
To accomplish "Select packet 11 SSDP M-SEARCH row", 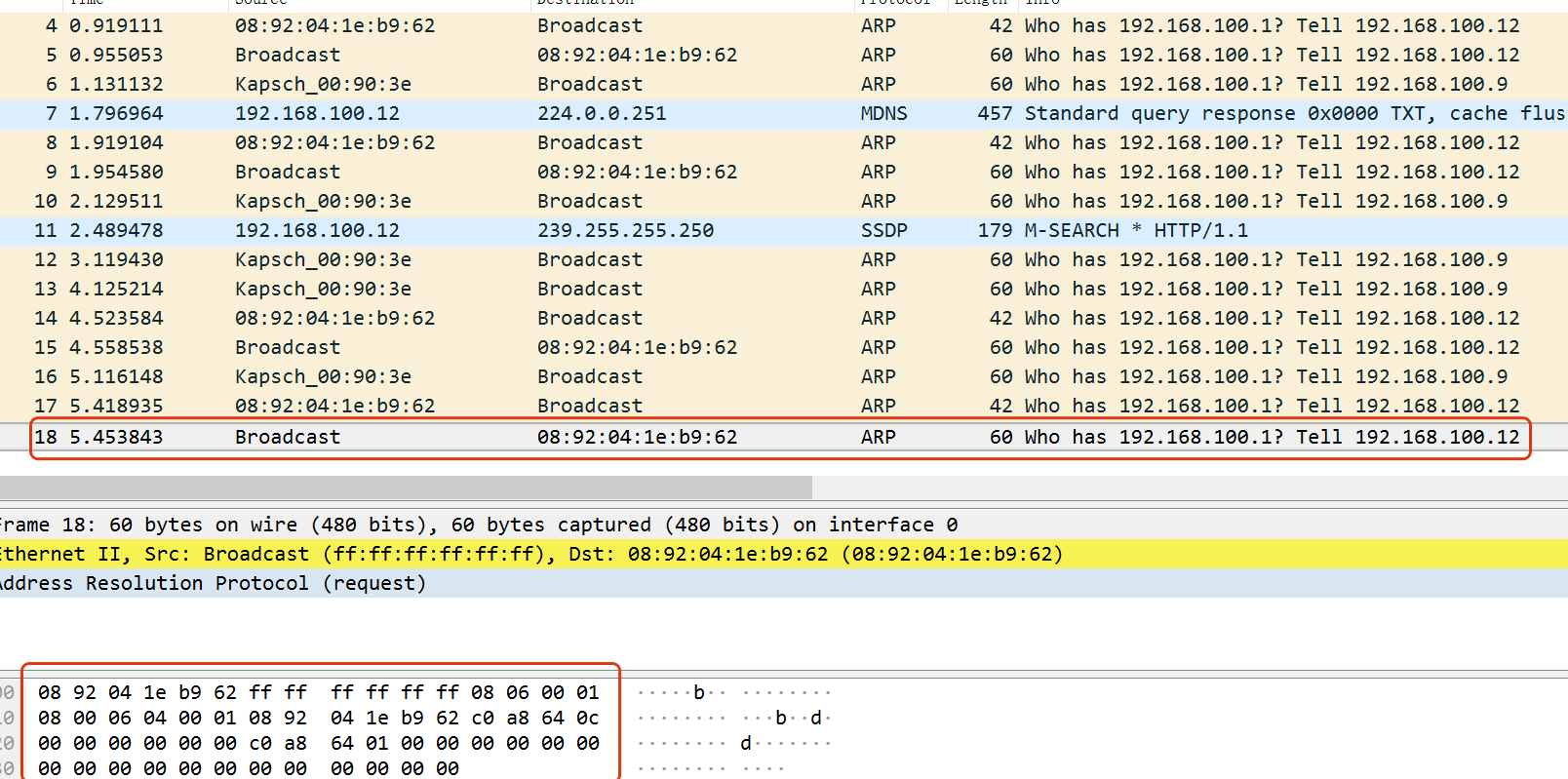I will (784, 231).
